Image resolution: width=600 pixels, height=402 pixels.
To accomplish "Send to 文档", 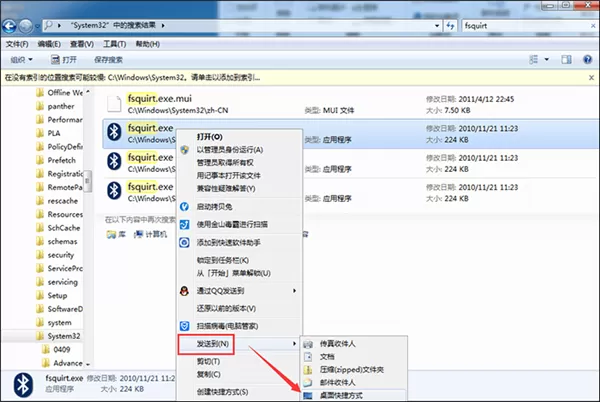I will (354, 357).
